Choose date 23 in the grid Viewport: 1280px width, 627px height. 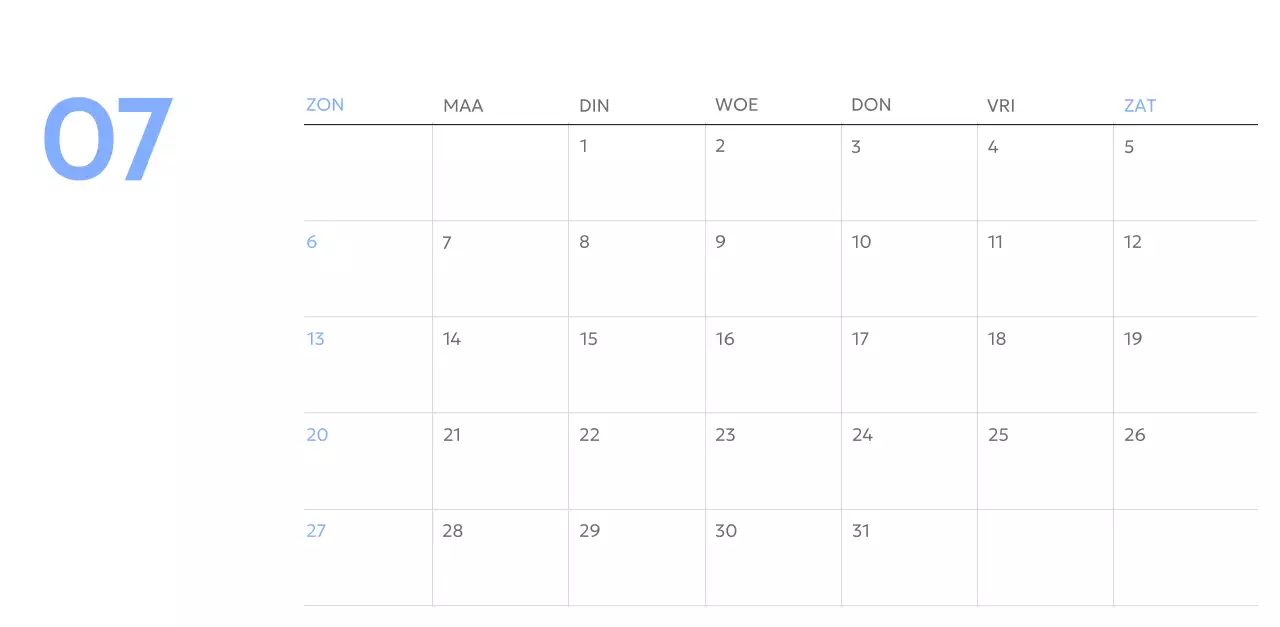pos(725,435)
